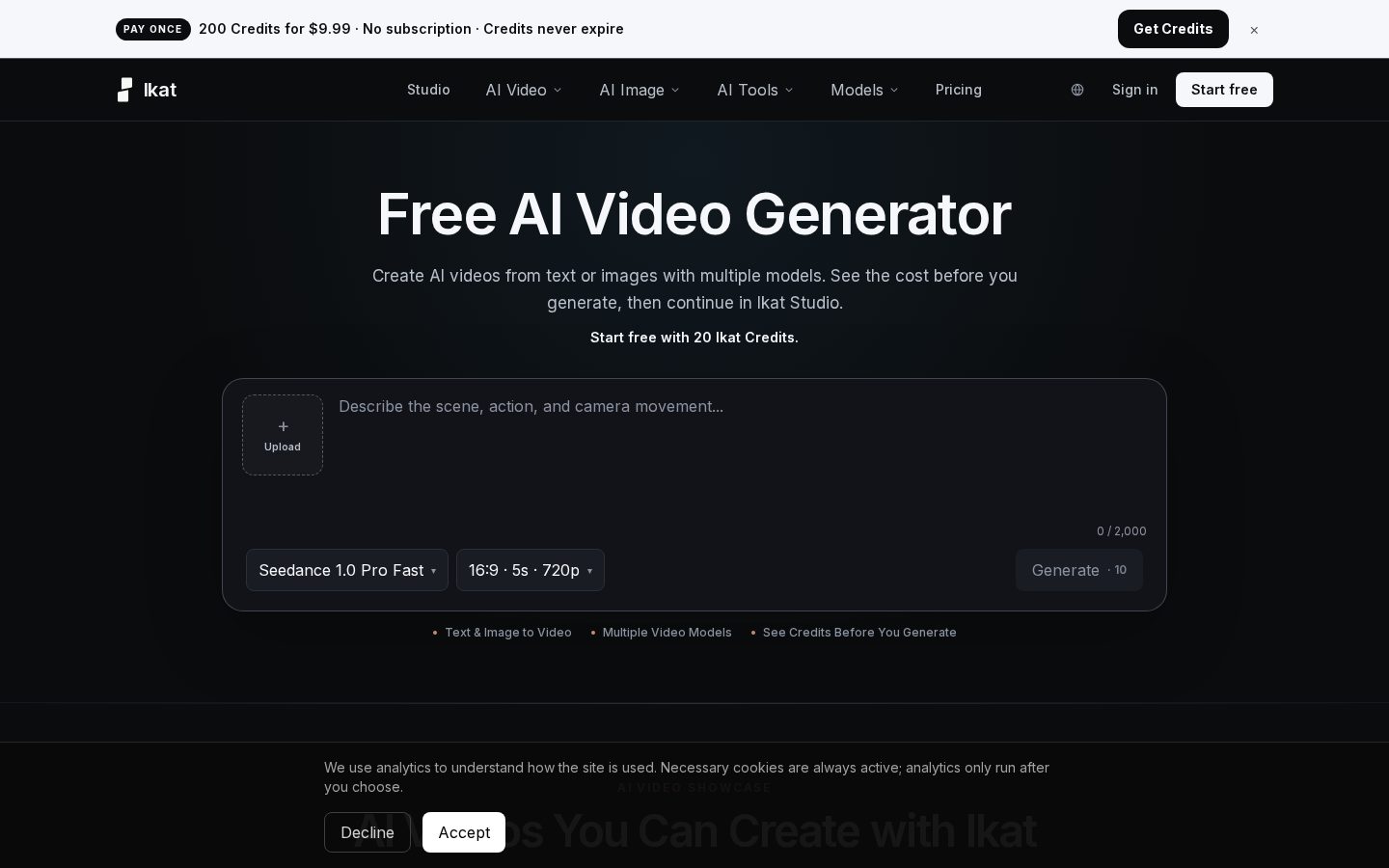The width and height of the screenshot is (1389, 868).
Task: Click the PAY ONCE badge
Action: tap(152, 29)
